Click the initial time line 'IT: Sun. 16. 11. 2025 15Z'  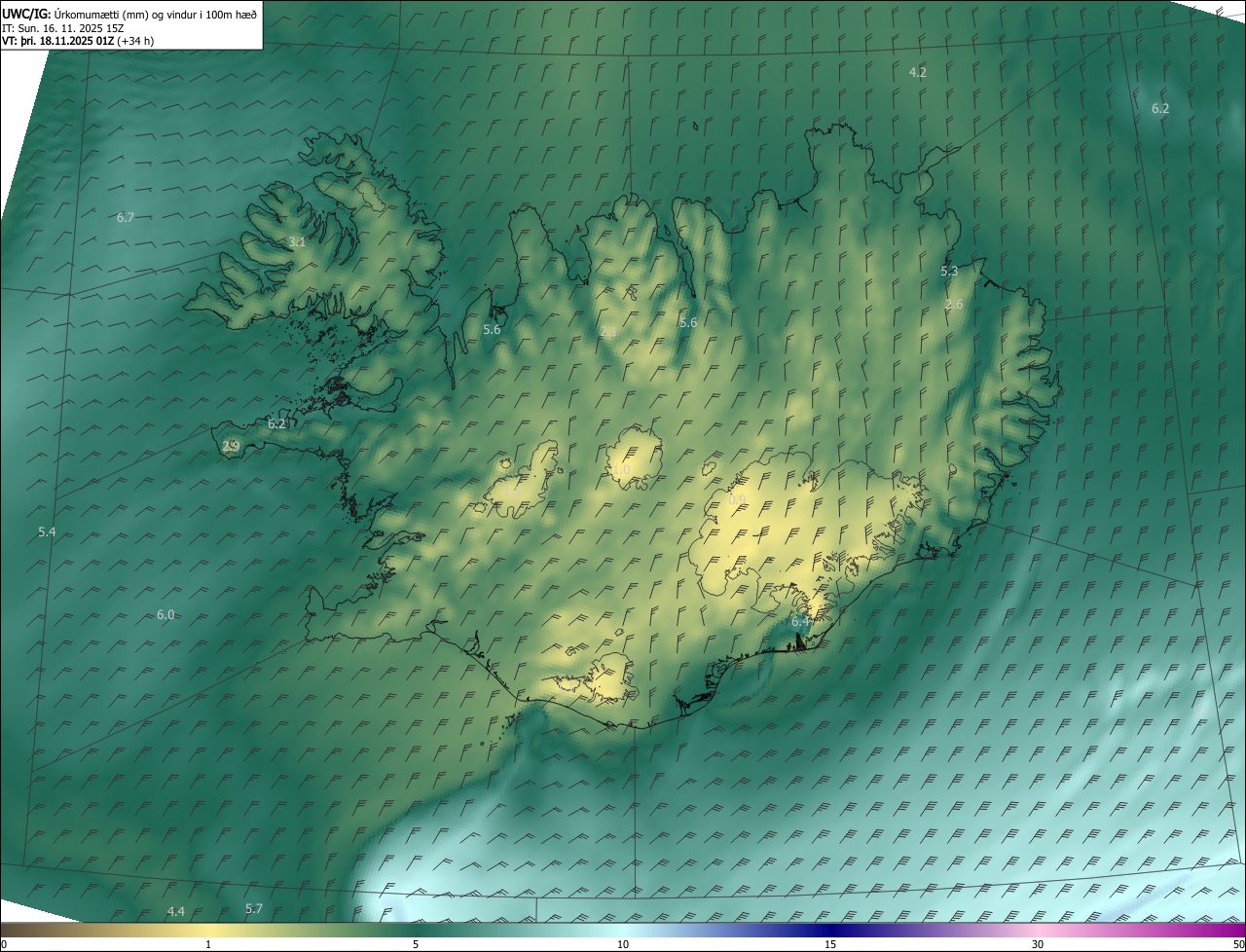[63, 27]
